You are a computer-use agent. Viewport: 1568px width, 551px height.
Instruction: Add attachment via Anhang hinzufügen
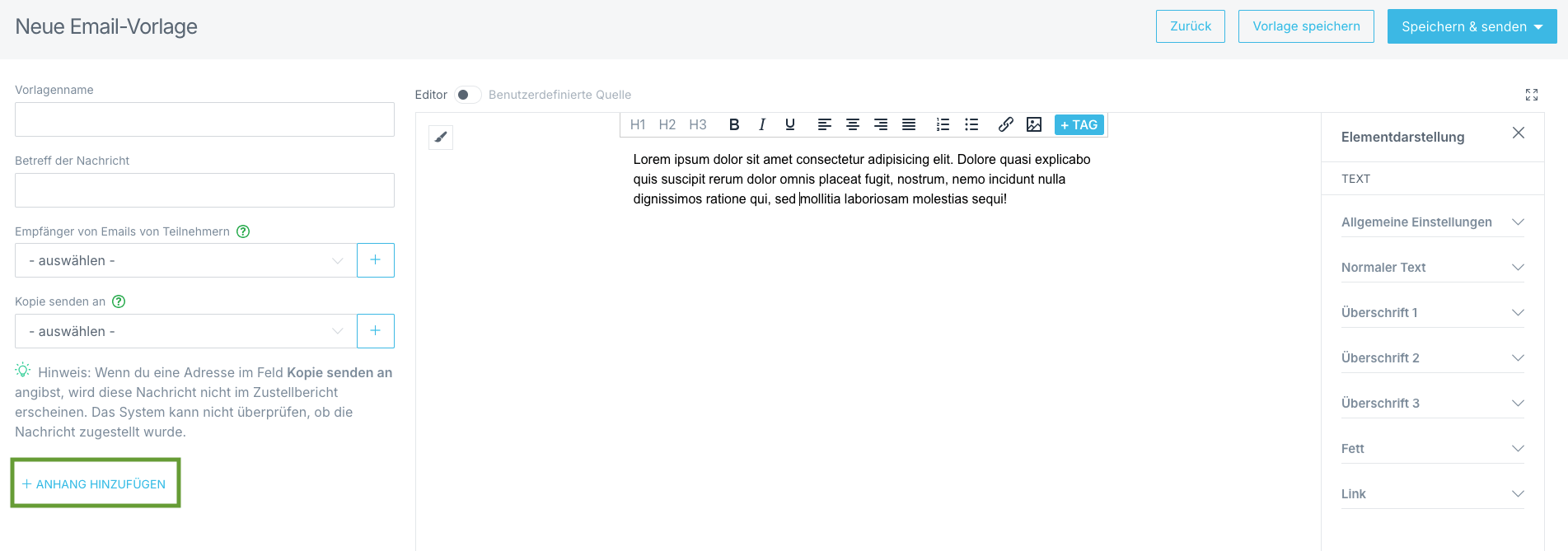pos(95,484)
